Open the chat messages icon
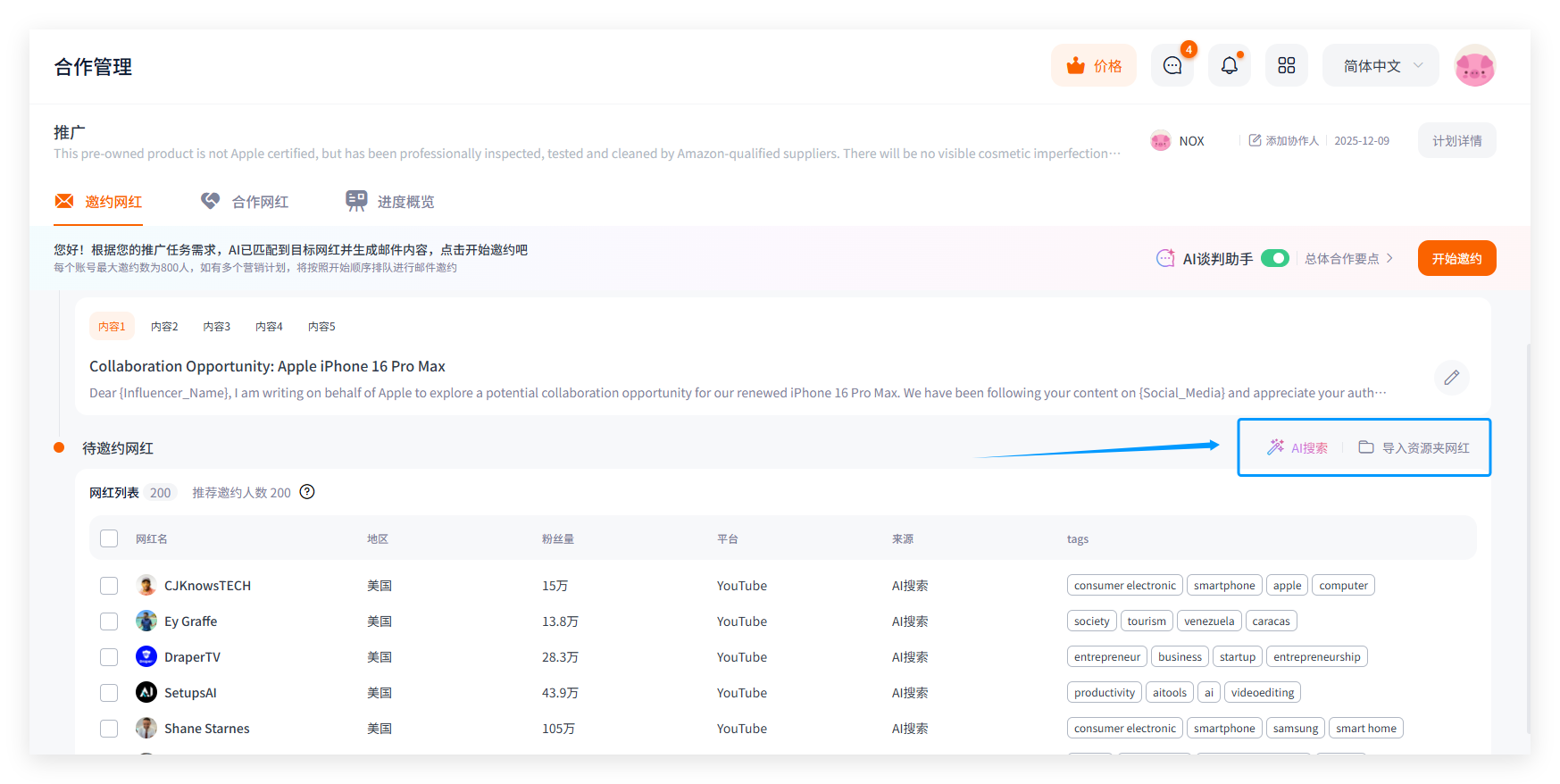1560x784 pixels. click(x=1172, y=66)
